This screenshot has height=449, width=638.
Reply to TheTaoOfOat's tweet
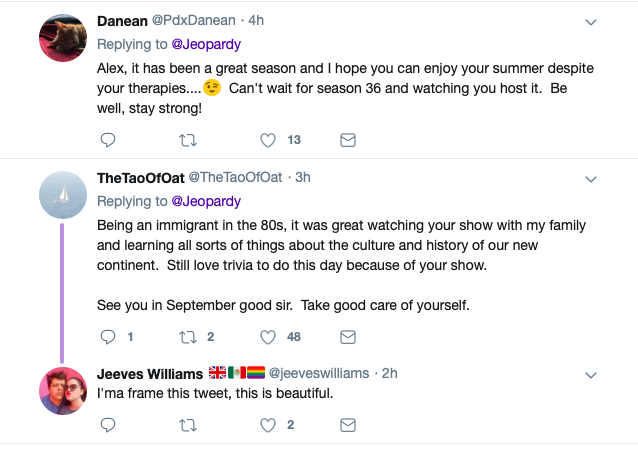point(108,337)
